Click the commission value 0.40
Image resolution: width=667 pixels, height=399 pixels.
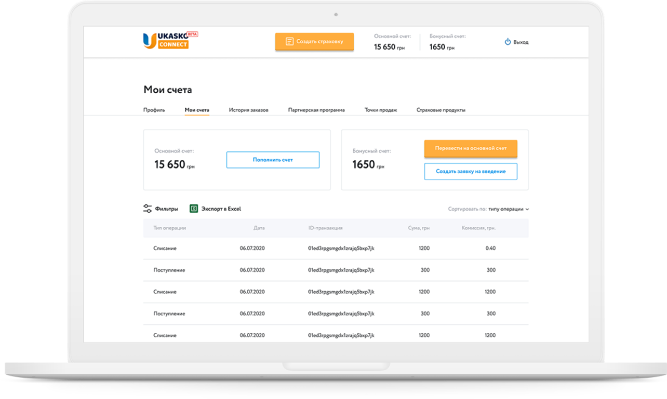coord(490,248)
